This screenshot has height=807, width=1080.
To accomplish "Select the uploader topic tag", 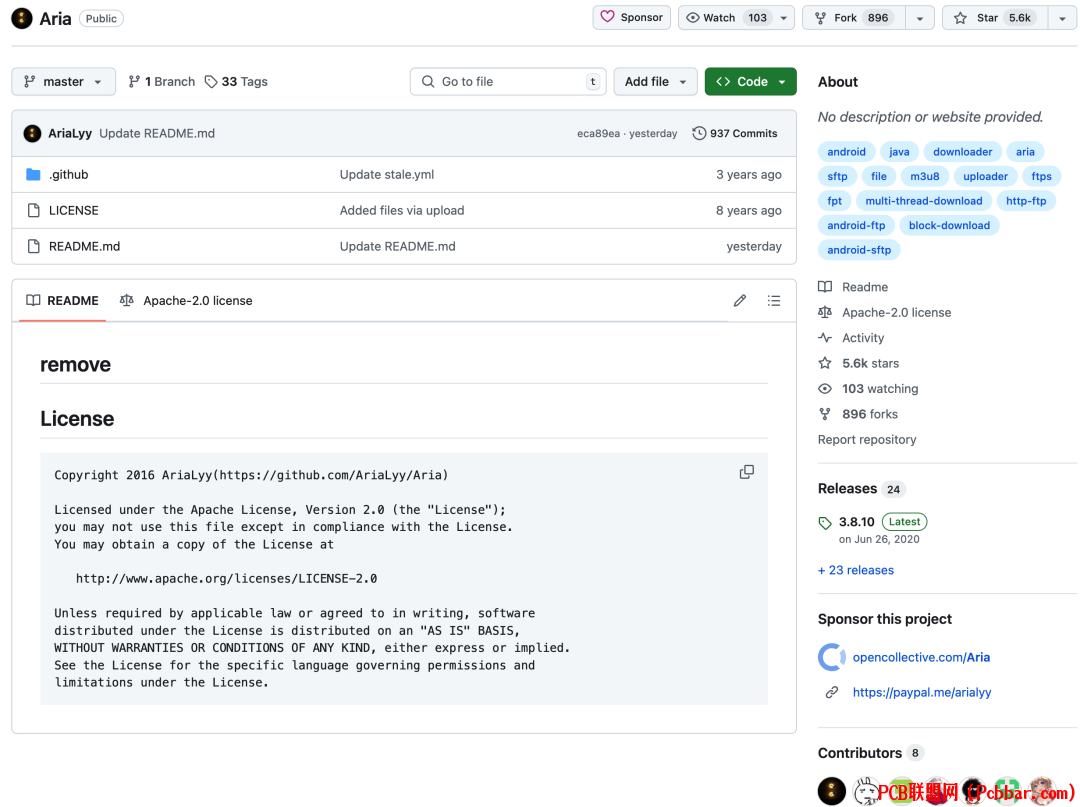I will [x=986, y=177].
